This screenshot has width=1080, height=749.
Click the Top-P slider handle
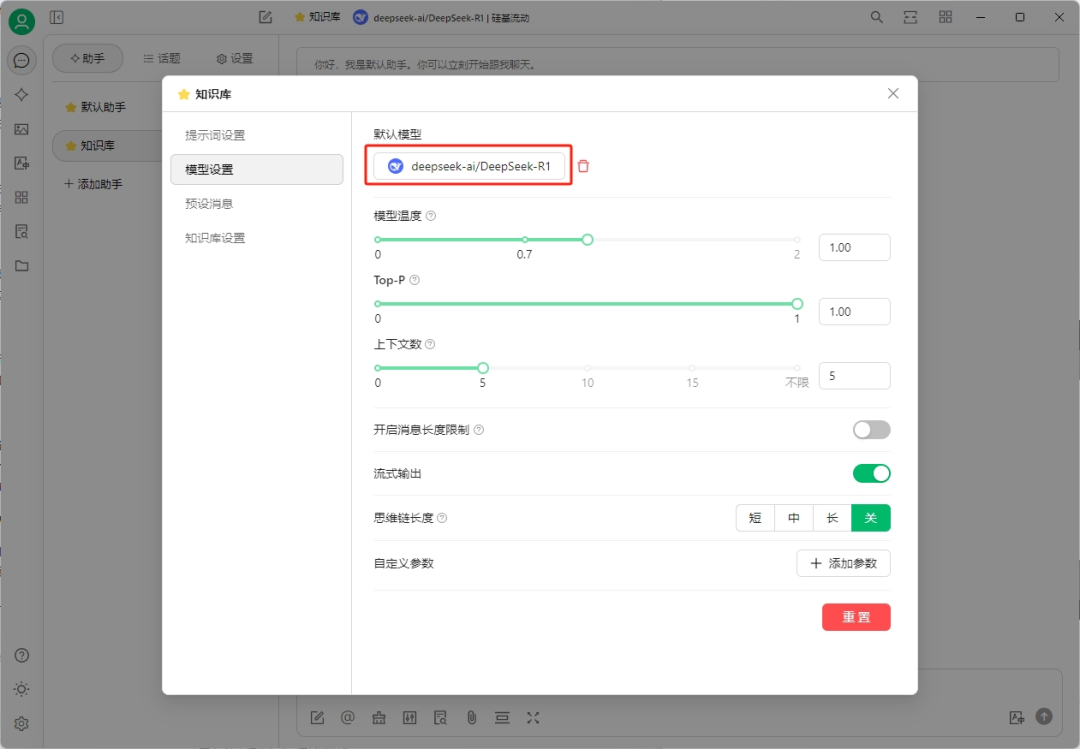pos(797,303)
